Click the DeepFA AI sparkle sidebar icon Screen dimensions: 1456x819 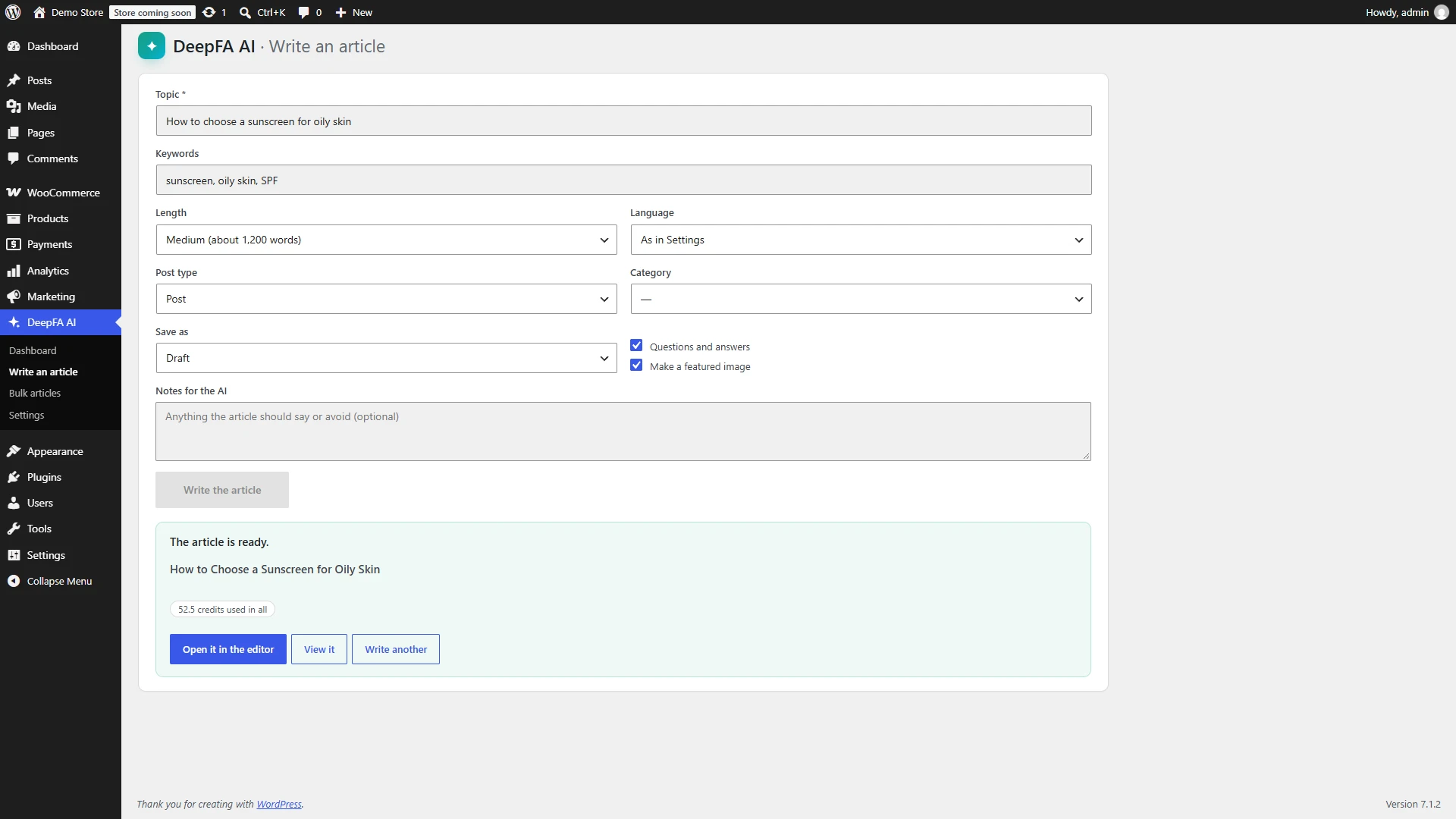14,322
